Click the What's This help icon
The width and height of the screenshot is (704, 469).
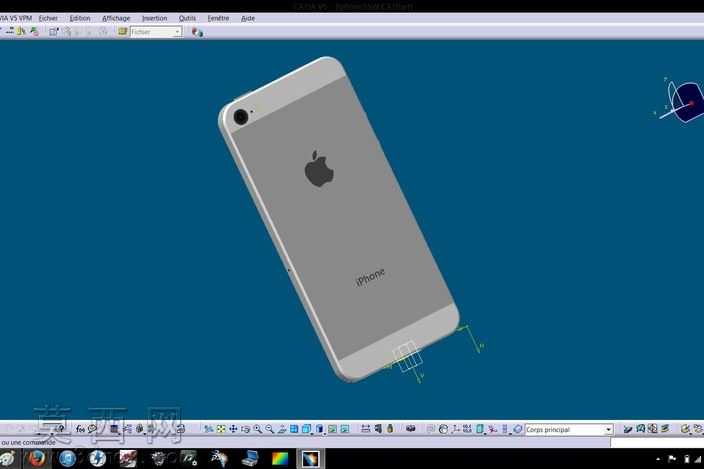(x=62, y=429)
